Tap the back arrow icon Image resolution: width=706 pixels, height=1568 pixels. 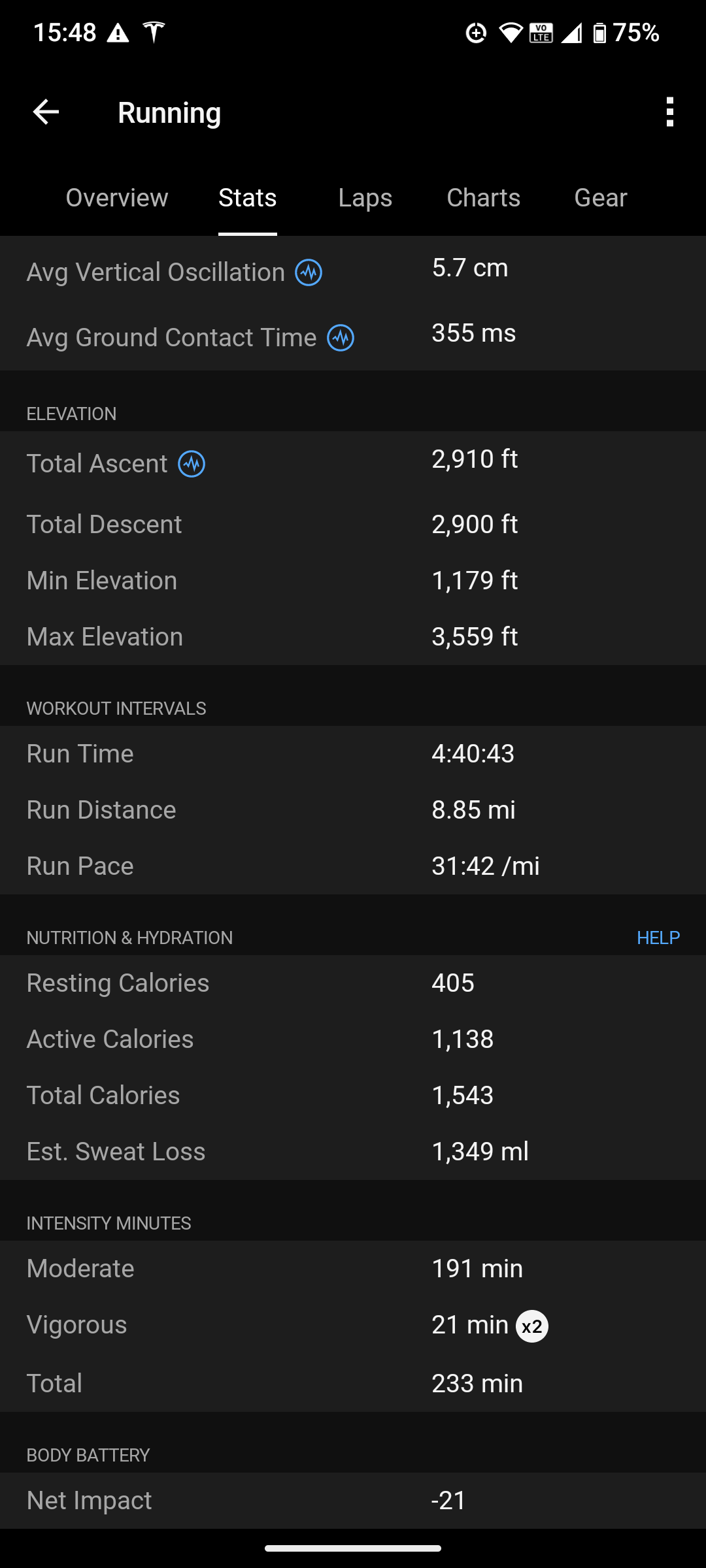46,112
